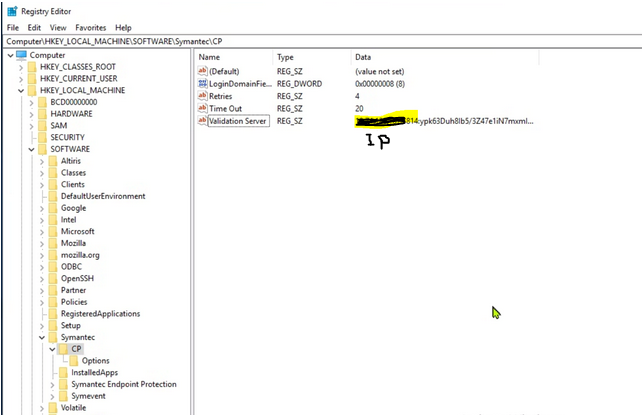The width and height of the screenshot is (642, 415).
Task: Click the CP folder icon
Action: tap(63, 349)
